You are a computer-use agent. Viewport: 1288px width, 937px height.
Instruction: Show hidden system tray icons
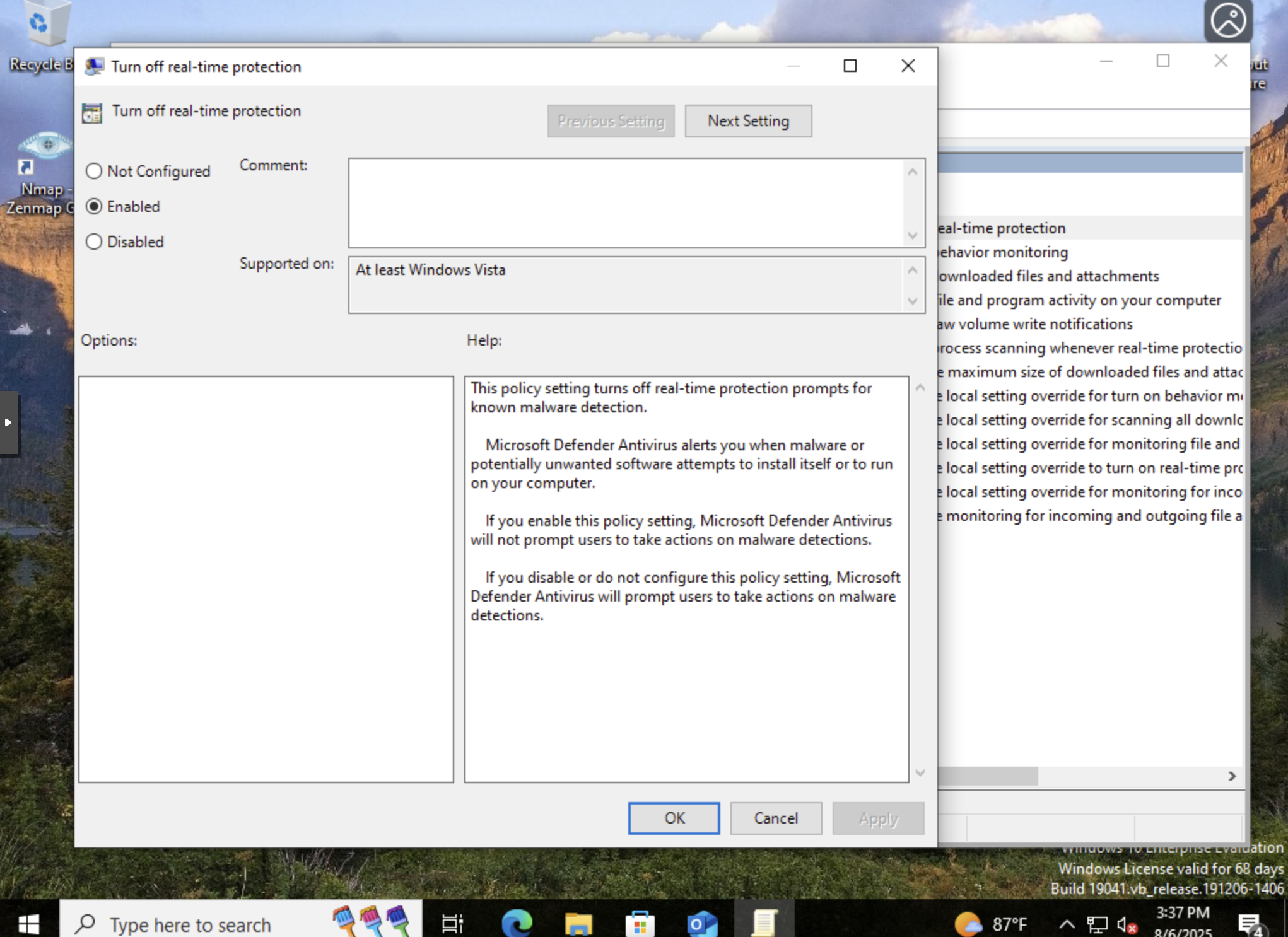pos(1067,925)
